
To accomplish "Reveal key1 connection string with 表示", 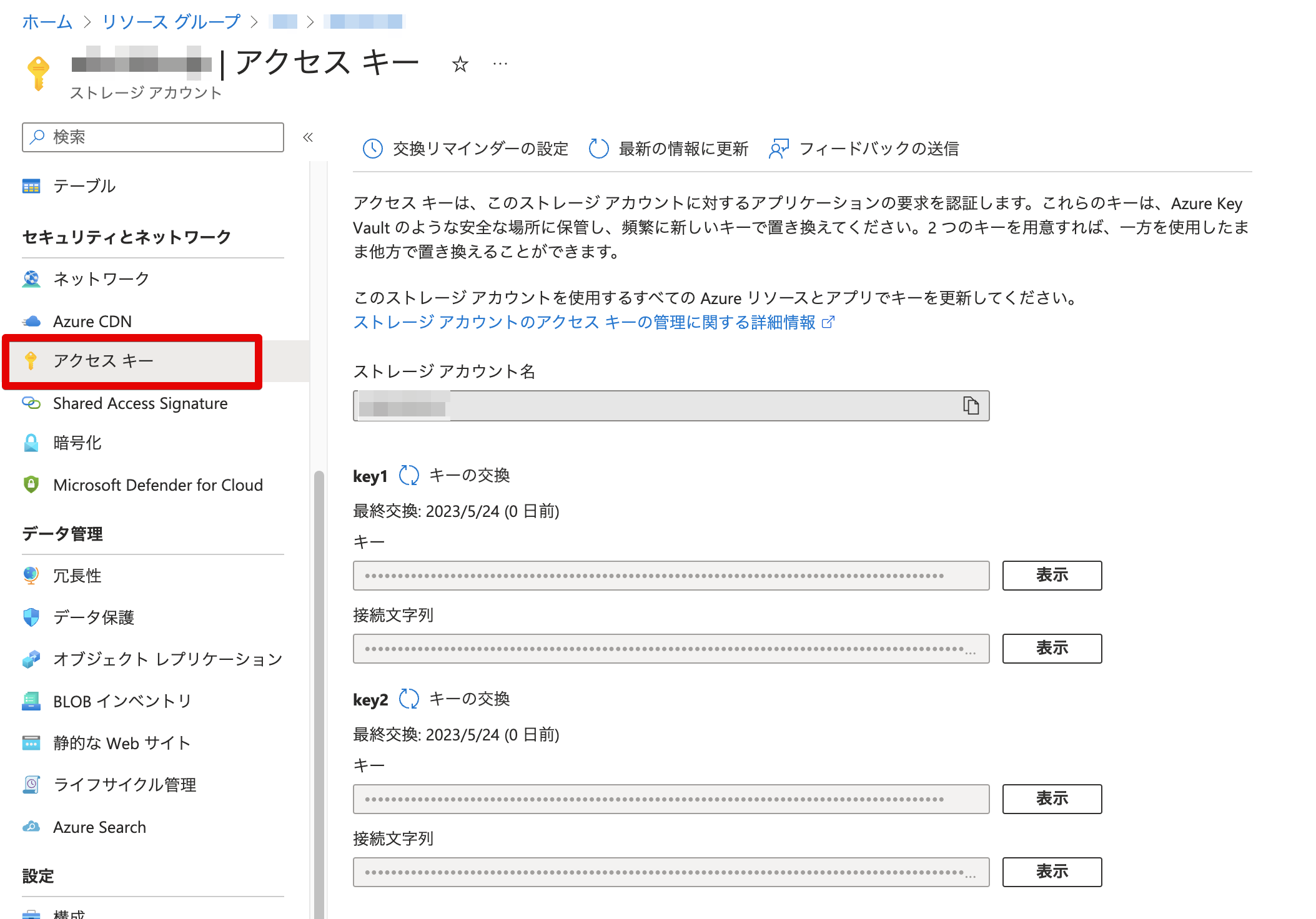I will (x=1051, y=648).
